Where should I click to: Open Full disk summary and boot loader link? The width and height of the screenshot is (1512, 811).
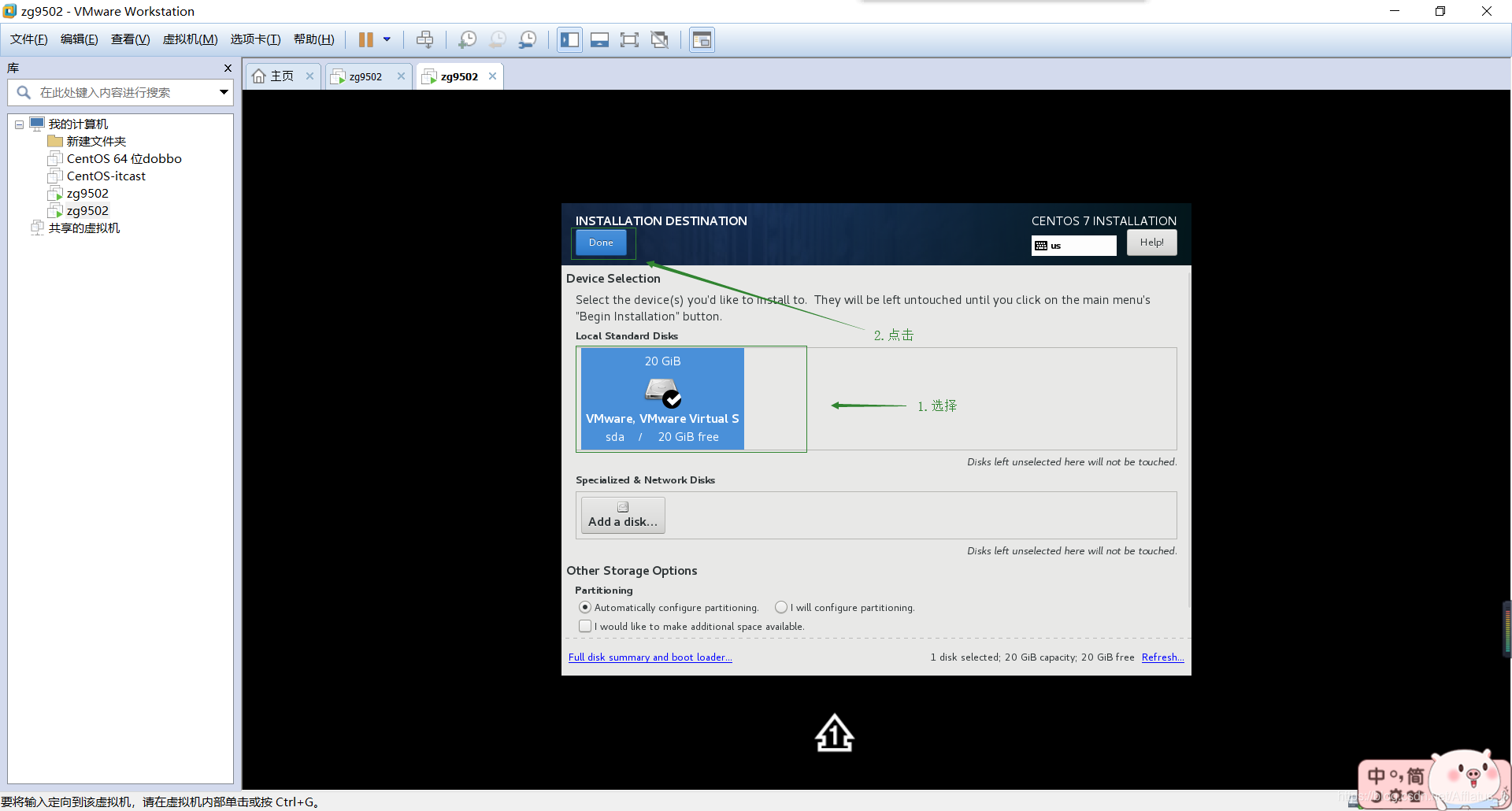[650, 657]
